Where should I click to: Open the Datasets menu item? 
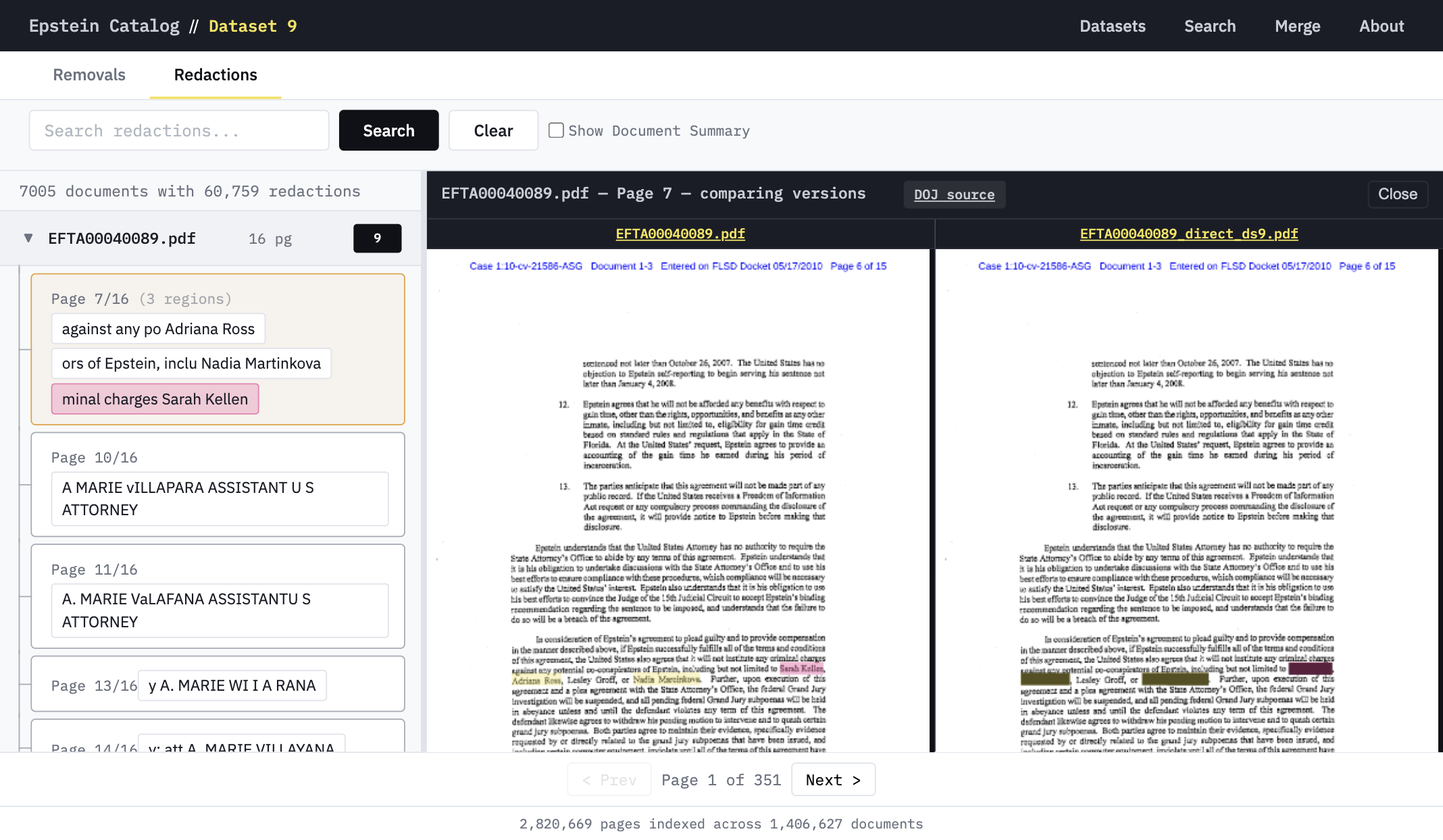pyautogui.click(x=1112, y=26)
